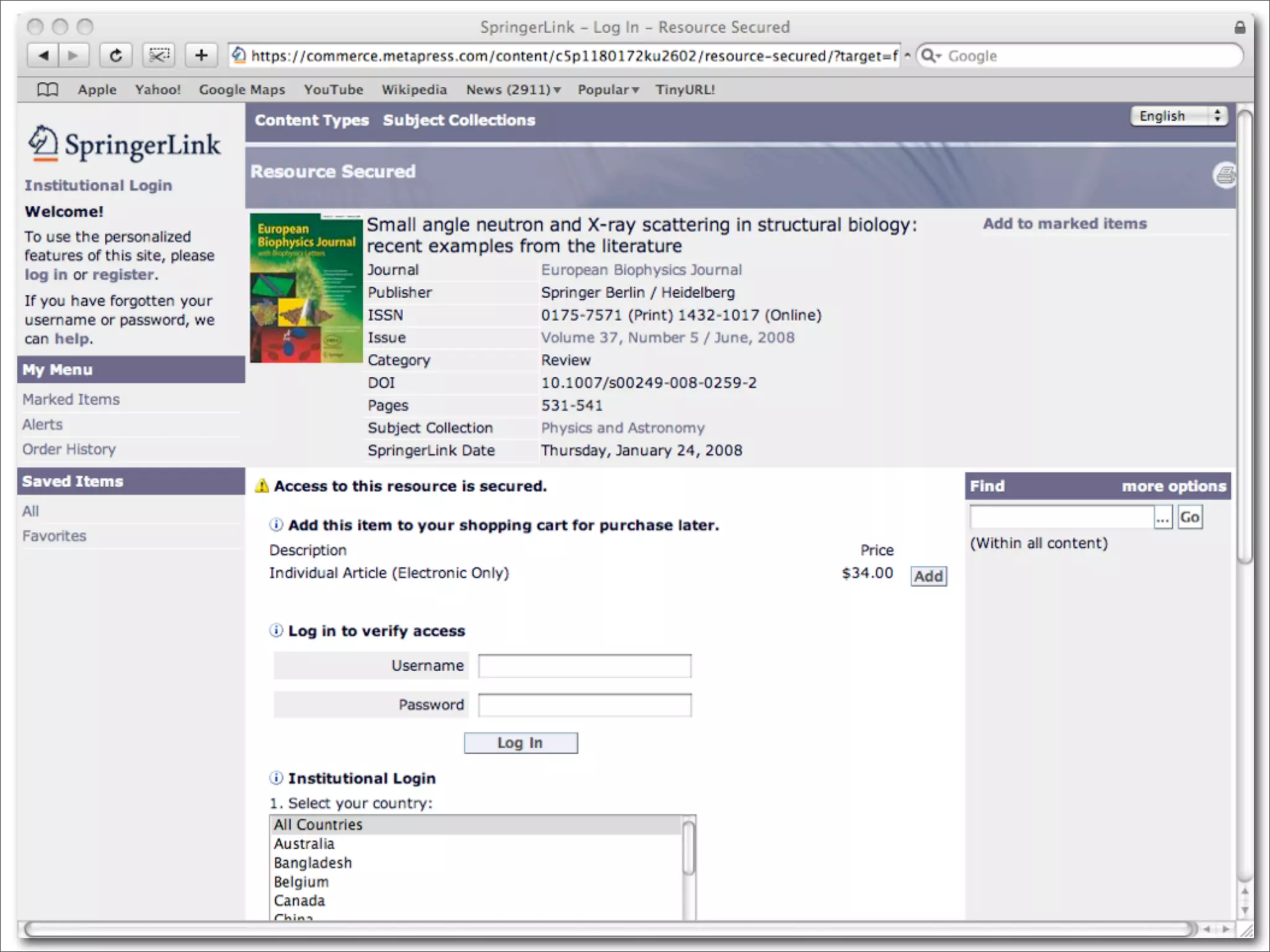Screen dimensions: 1270x952
Task: Open Alerts in My Menu
Action: pyautogui.click(x=42, y=425)
